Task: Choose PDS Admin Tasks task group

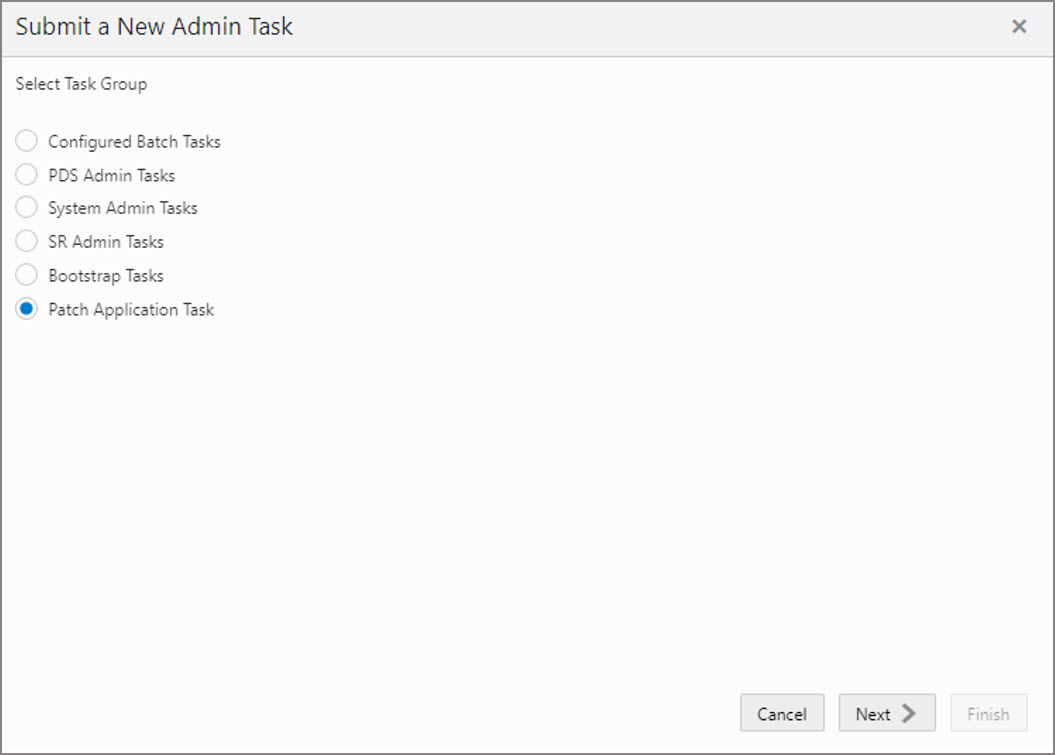Action: pos(26,174)
